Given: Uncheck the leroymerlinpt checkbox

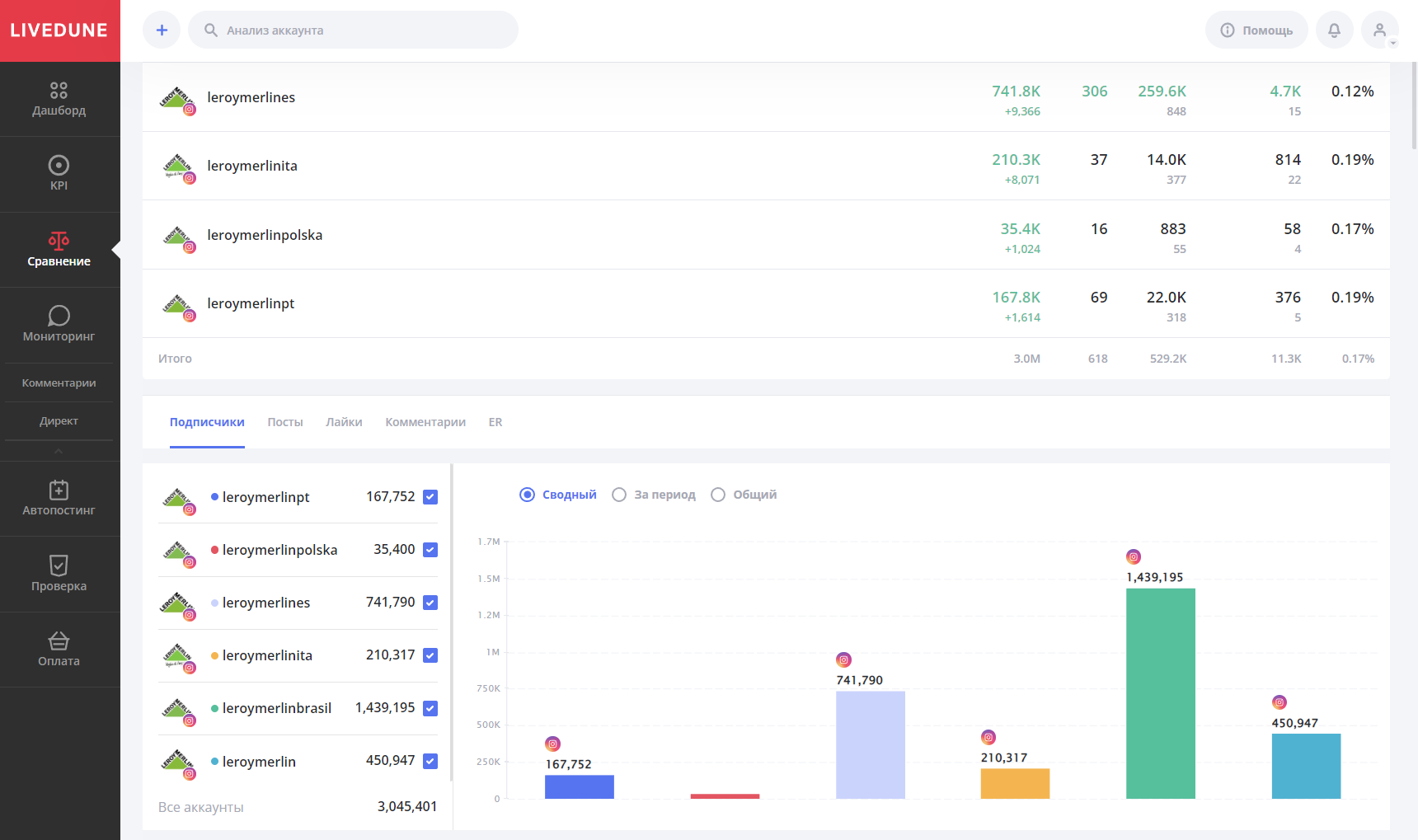Looking at the screenshot, I should [x=430, y=497].
